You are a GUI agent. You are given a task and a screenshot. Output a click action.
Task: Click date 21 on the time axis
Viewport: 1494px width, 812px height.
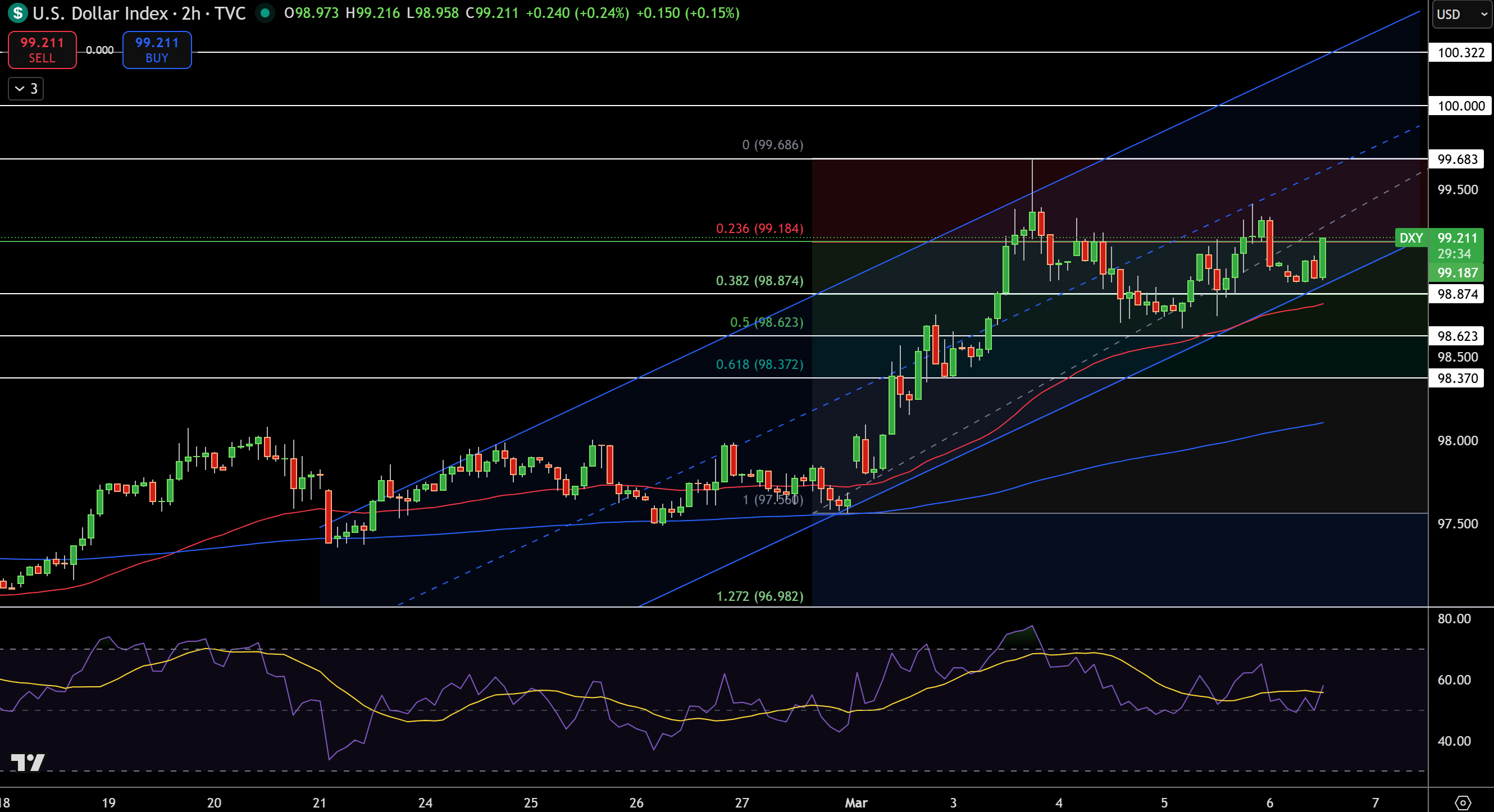[x=320, y=804]
